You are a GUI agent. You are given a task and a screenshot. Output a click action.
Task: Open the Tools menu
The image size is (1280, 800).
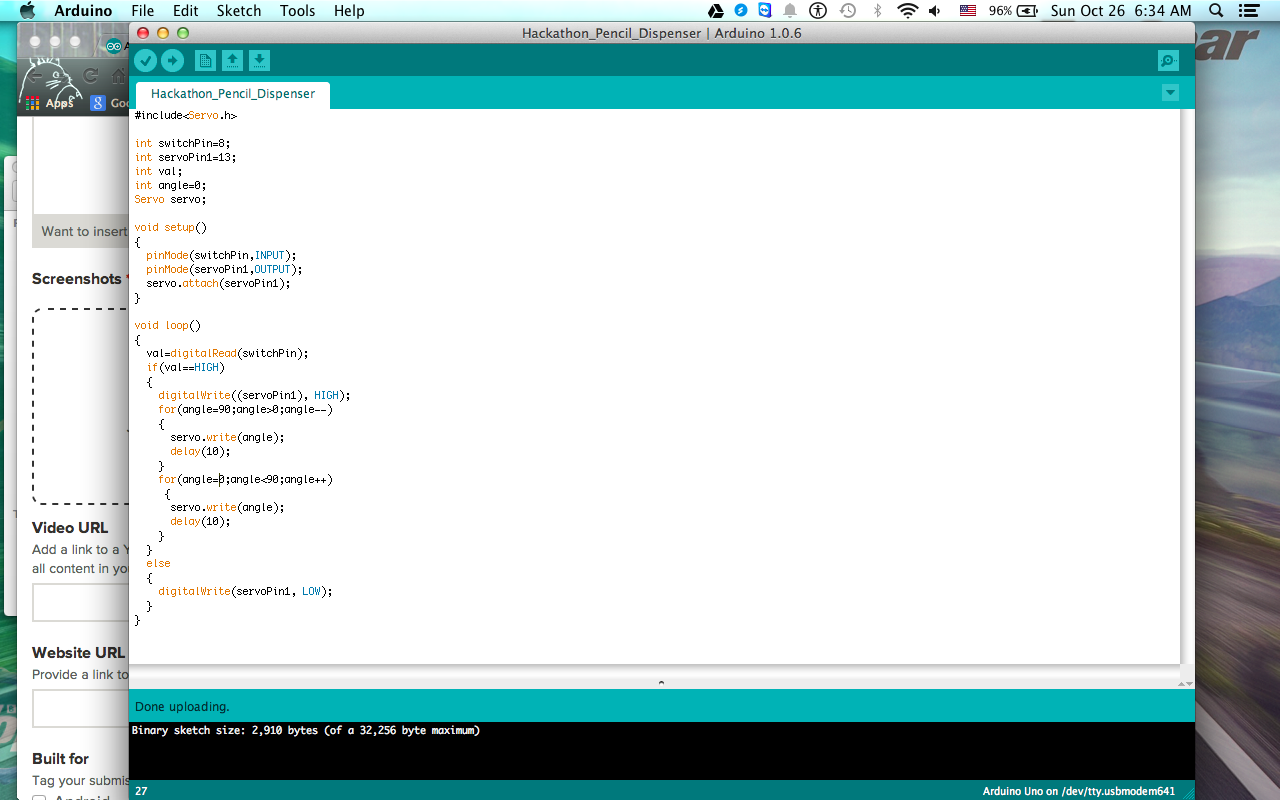[x=298, y=11]
